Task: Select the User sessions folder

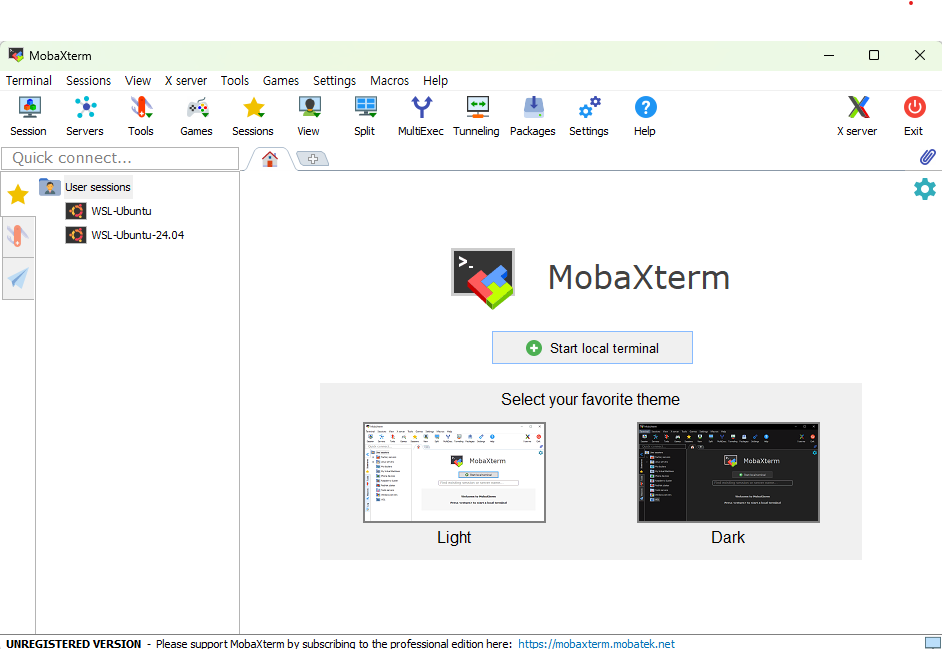Action: pos(97,187)
